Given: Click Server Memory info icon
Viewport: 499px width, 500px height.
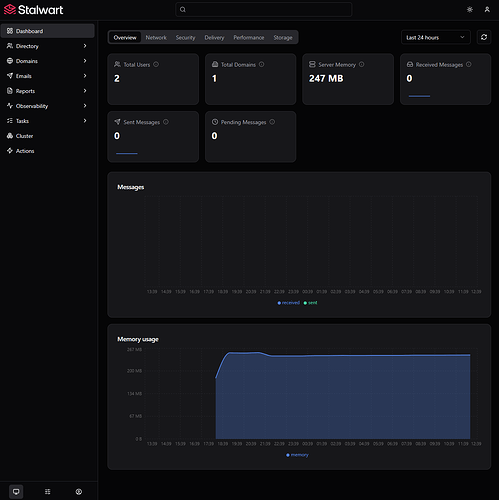Looking at the screenshot, I should (362, 64).
